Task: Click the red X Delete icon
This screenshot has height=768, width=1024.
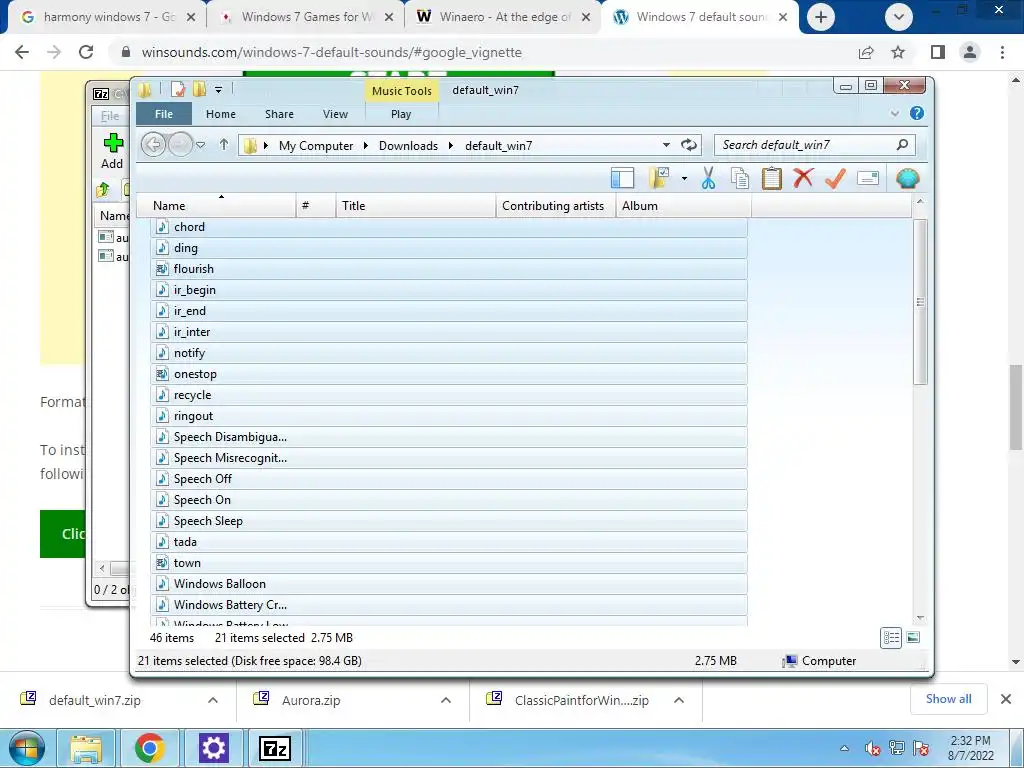Action: (803, 178)
